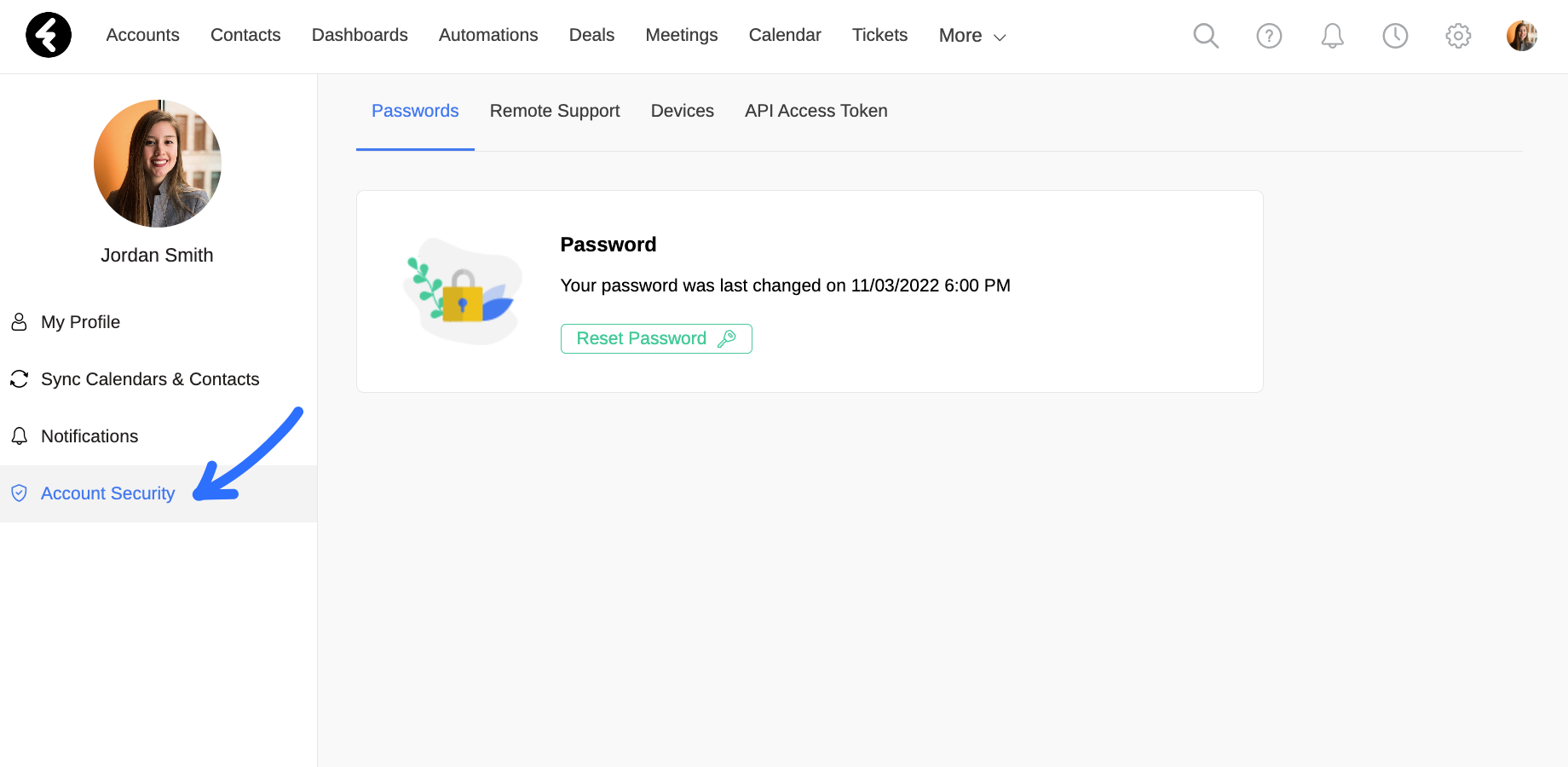Switch to the Remote Support tab
The image size is (1568, 767).
[x=555, y=111]
